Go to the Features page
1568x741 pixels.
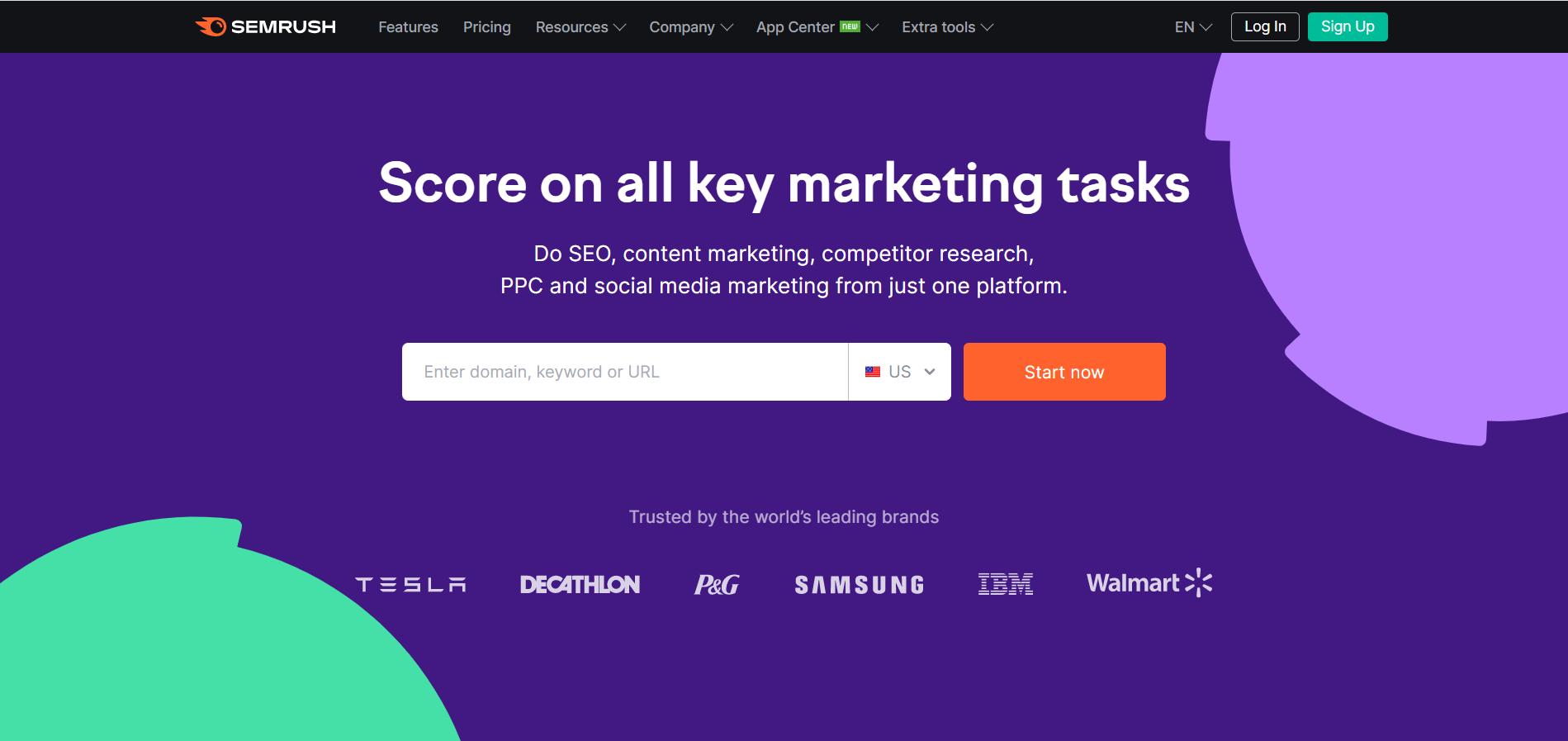click(408, 27)
